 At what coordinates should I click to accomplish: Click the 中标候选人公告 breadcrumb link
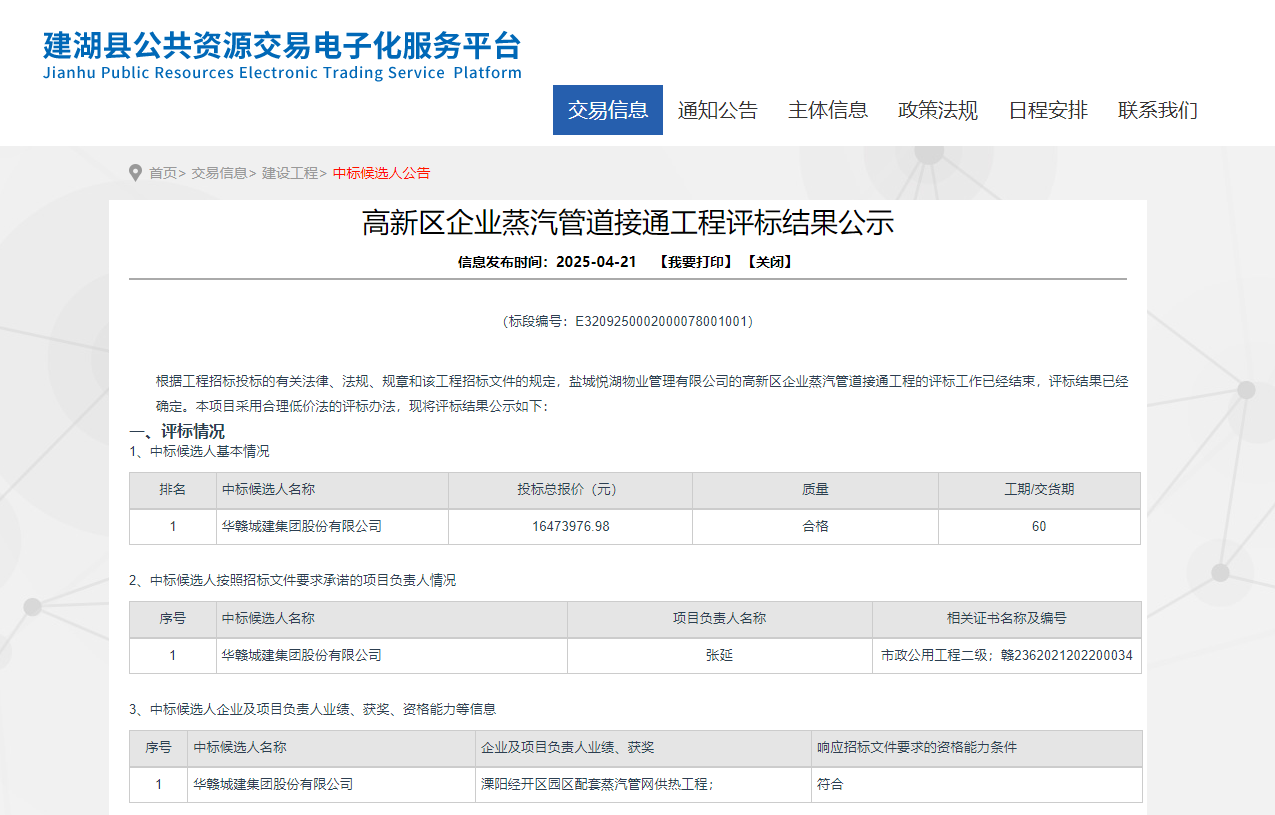pyautogui.click(x=381, y=173)
